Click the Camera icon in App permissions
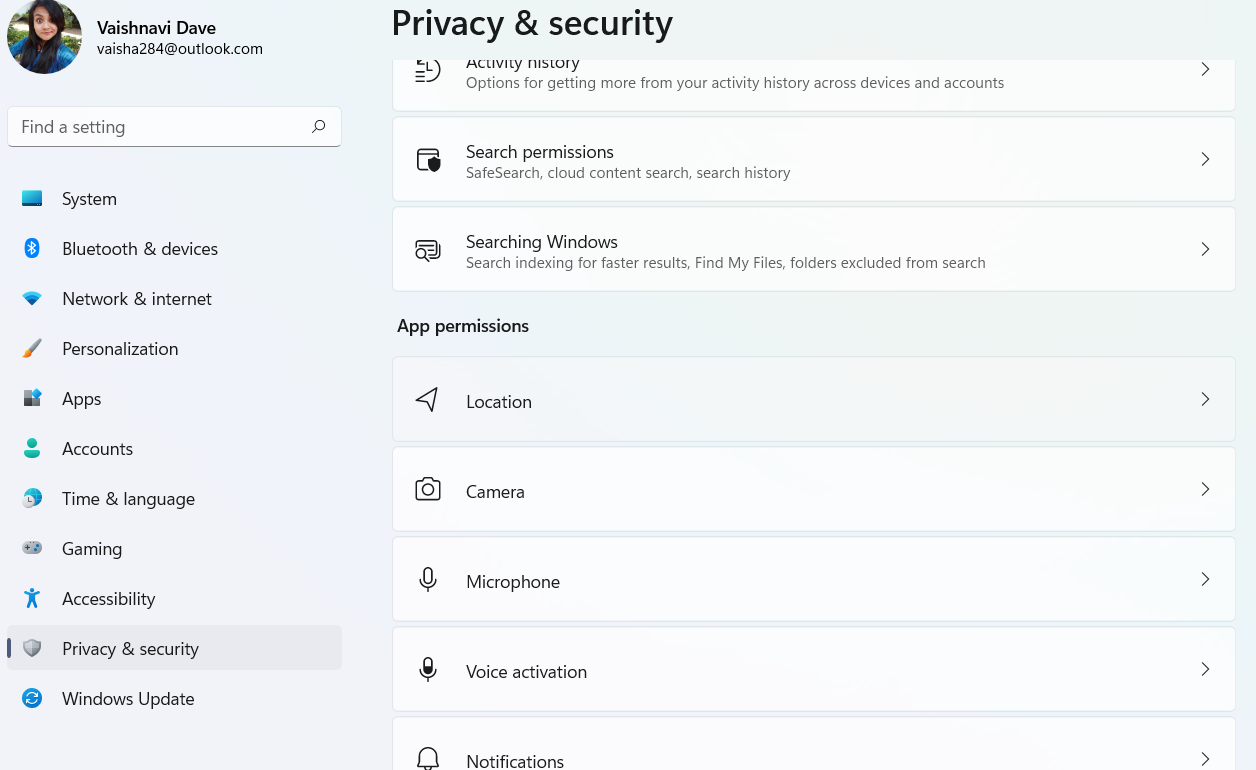Viewport: 1256px width, 770px height. (428, 489)
